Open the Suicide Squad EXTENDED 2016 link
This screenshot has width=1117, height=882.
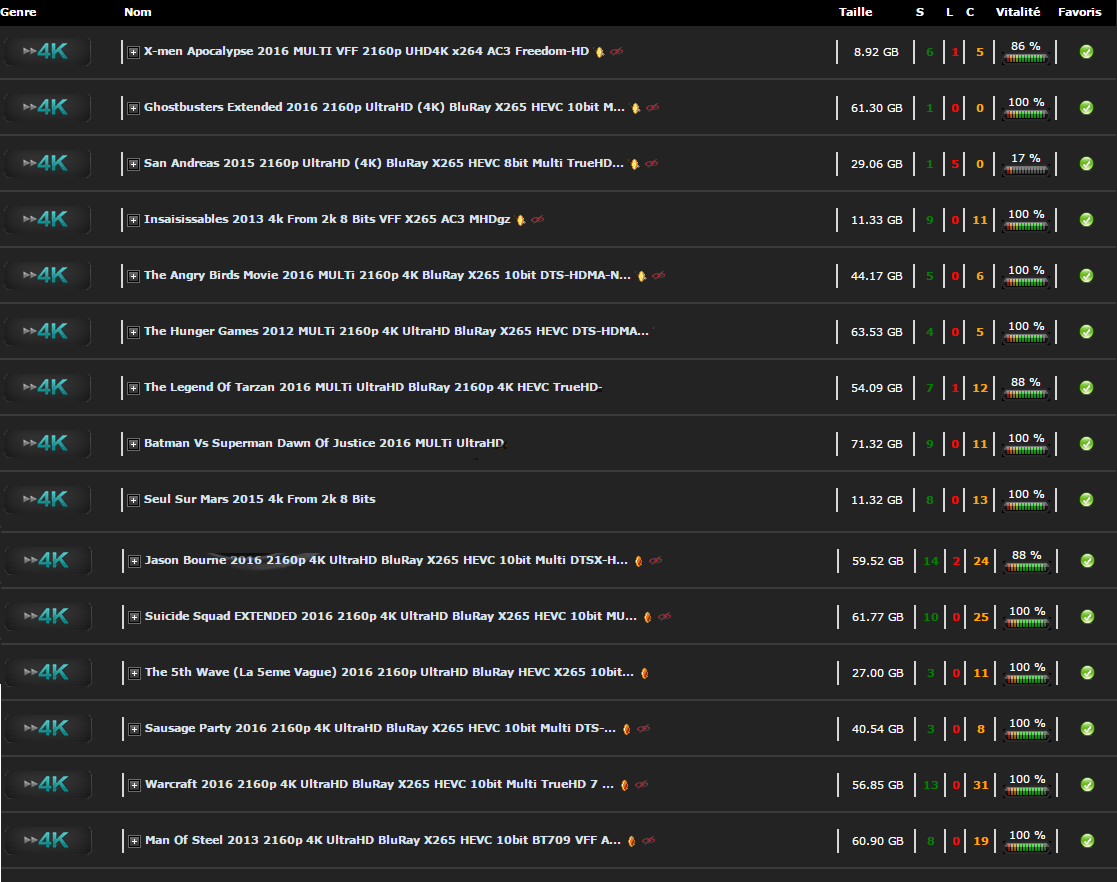(390, 616)
